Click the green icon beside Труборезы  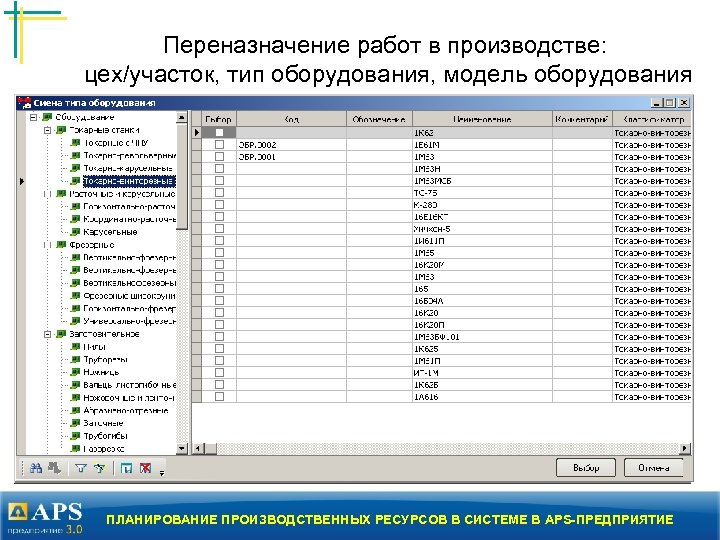75,360
